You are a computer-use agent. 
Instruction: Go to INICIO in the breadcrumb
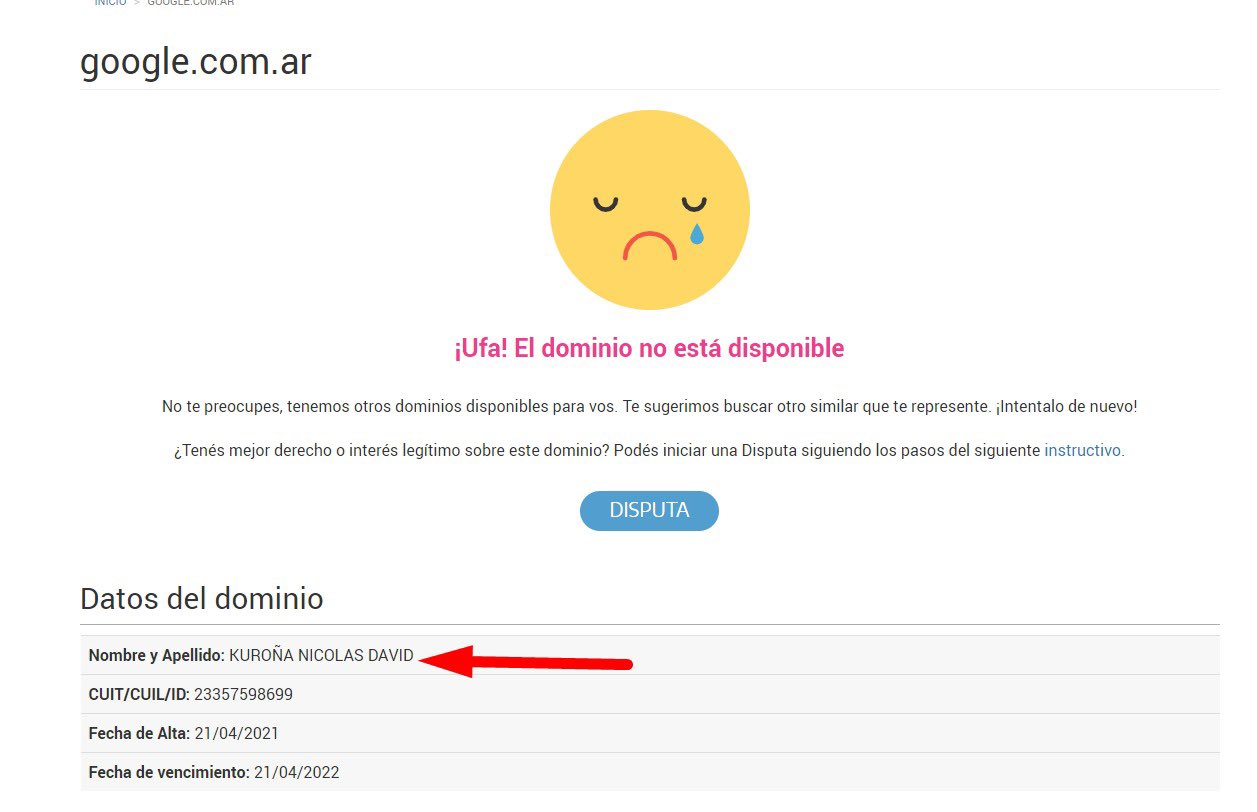[111, 3]
